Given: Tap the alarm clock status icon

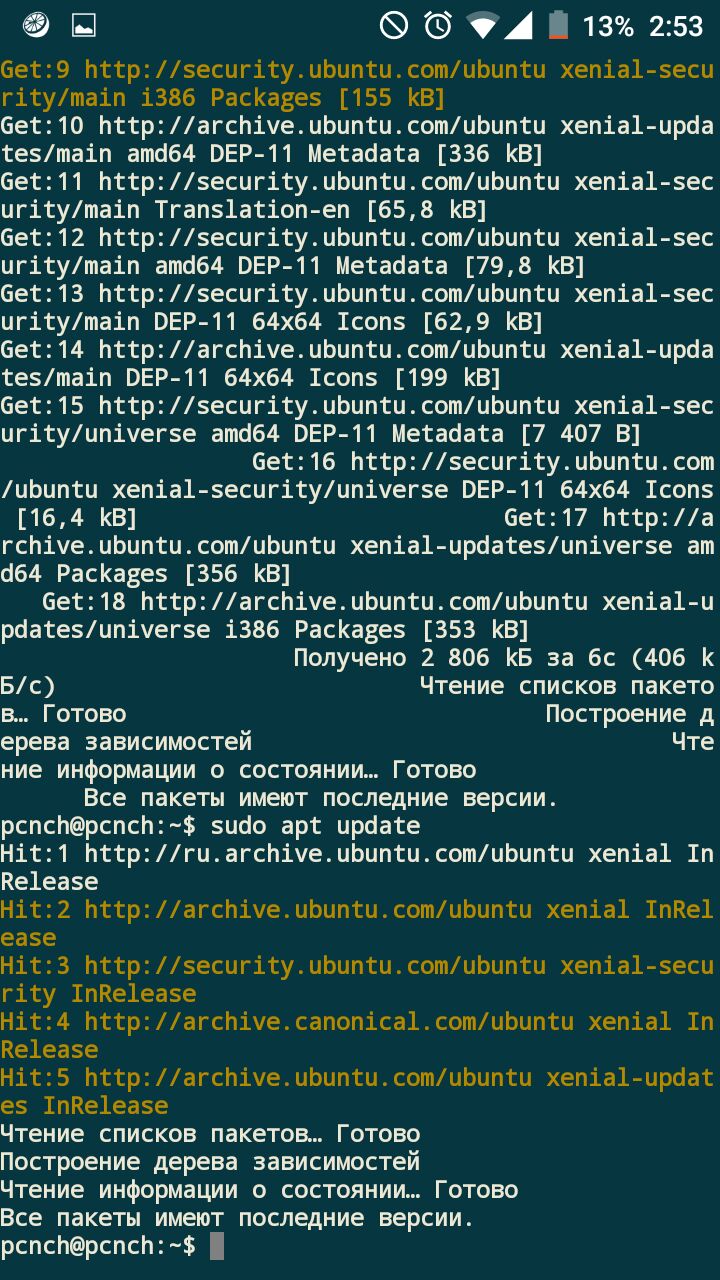Looking at the screenshot, I should coord(438,25).
